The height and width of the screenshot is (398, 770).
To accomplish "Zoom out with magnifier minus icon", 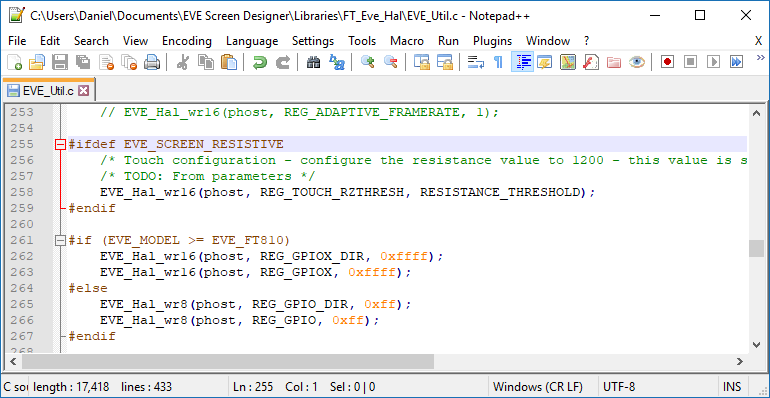I will 390,62.
